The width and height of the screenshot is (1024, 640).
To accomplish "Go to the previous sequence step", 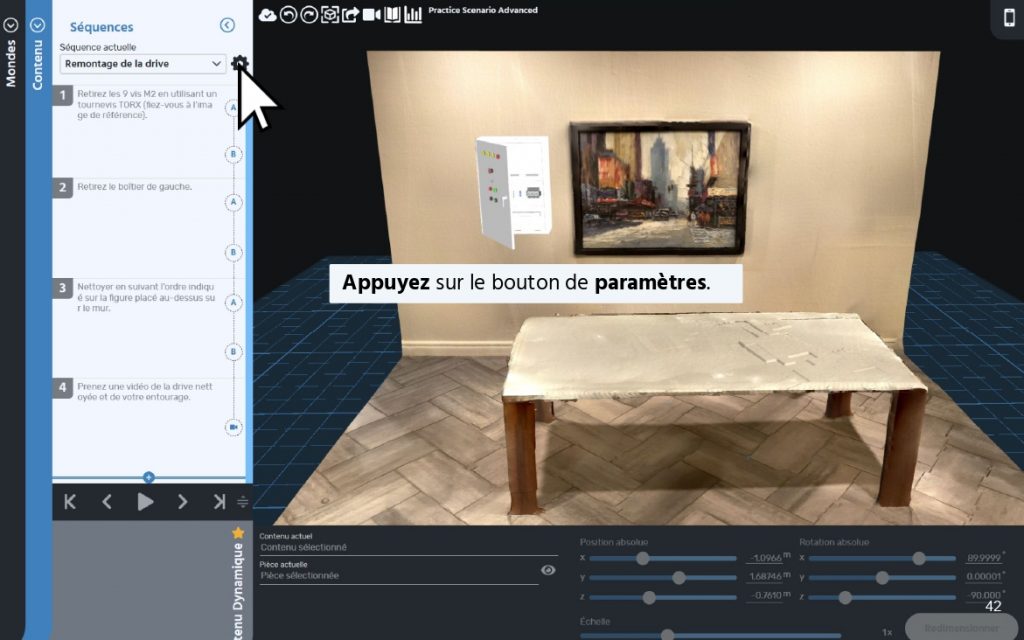I will 107,502.
